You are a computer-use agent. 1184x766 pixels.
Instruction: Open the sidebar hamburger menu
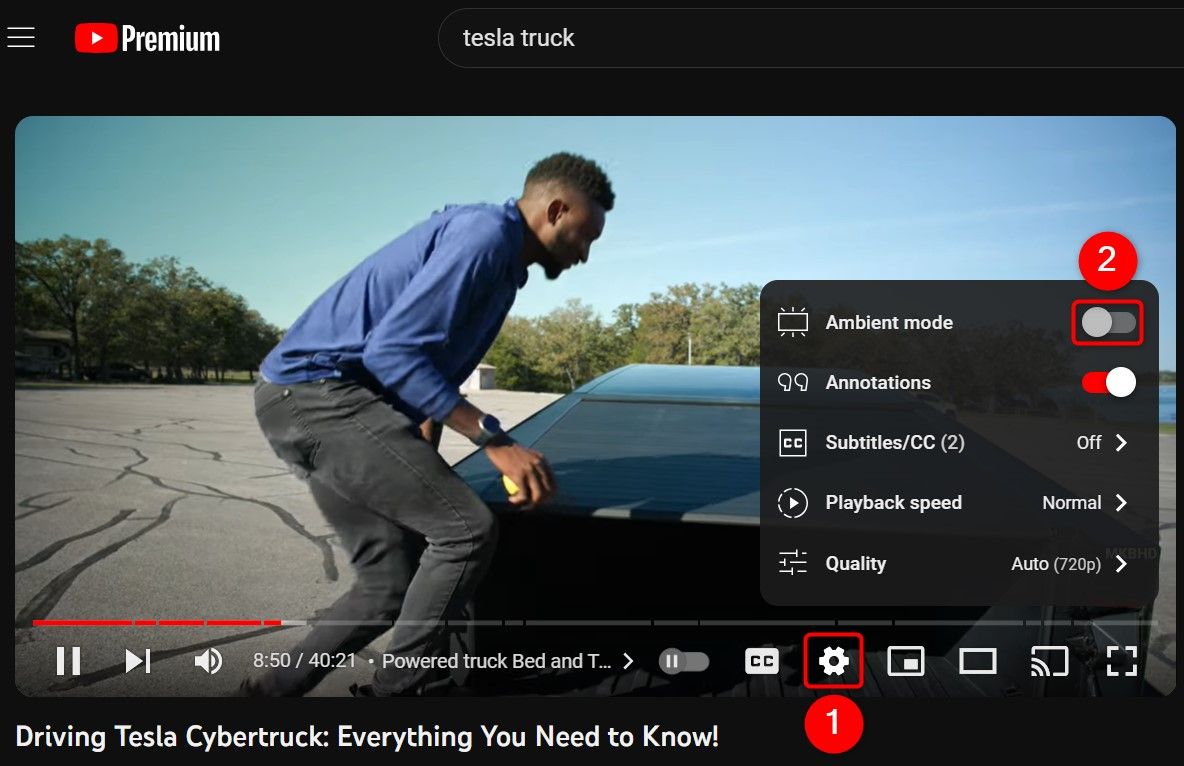pyautogui.click(x=21, y=37)
